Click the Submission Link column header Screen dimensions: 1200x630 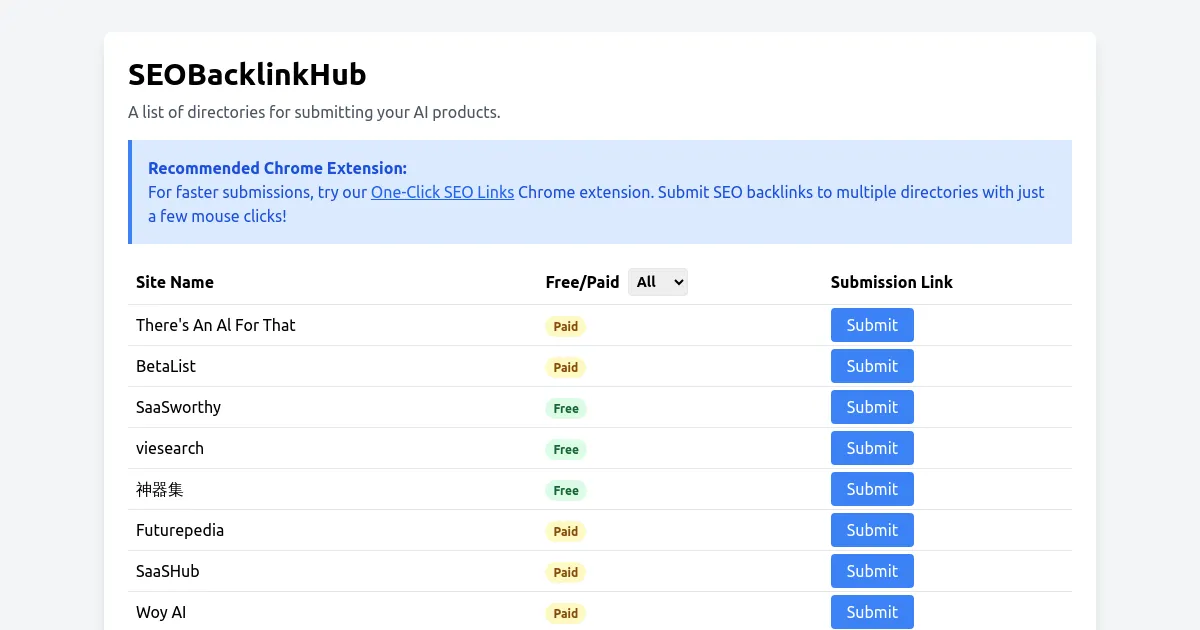pyautogui.click(x=891, y=282)
